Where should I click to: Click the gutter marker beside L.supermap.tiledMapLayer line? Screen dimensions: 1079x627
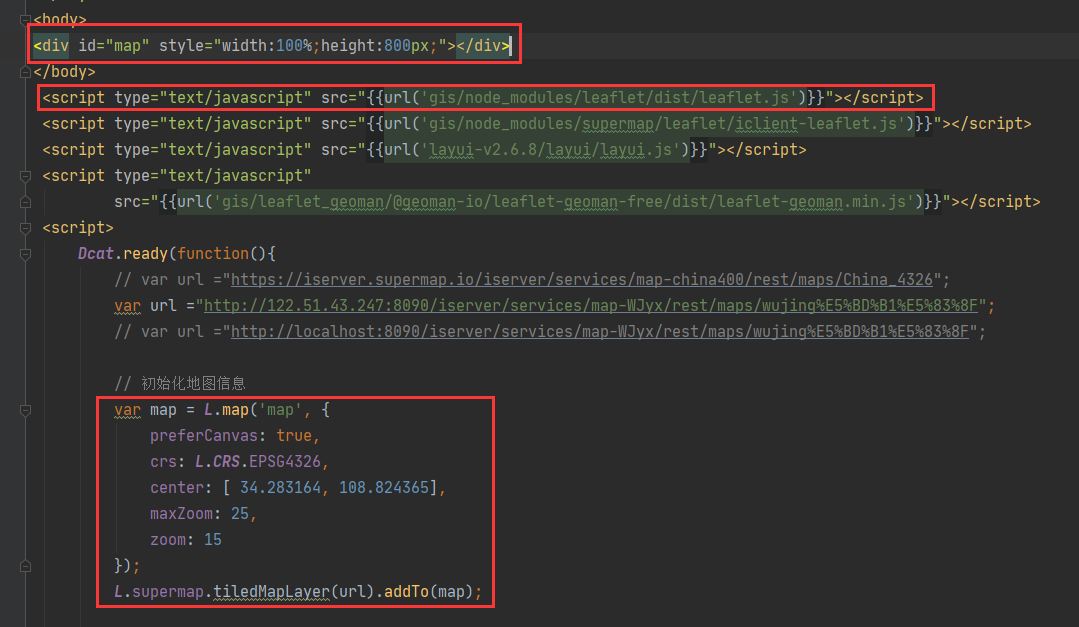(25, 591)
